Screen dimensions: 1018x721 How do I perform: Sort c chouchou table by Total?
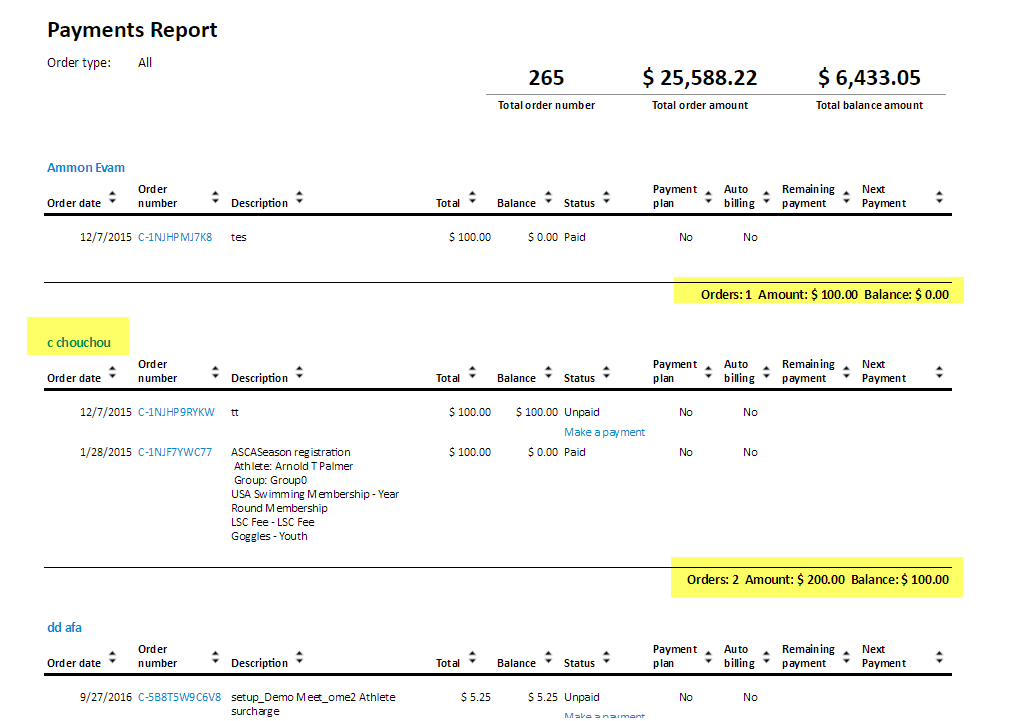point(472,373)
